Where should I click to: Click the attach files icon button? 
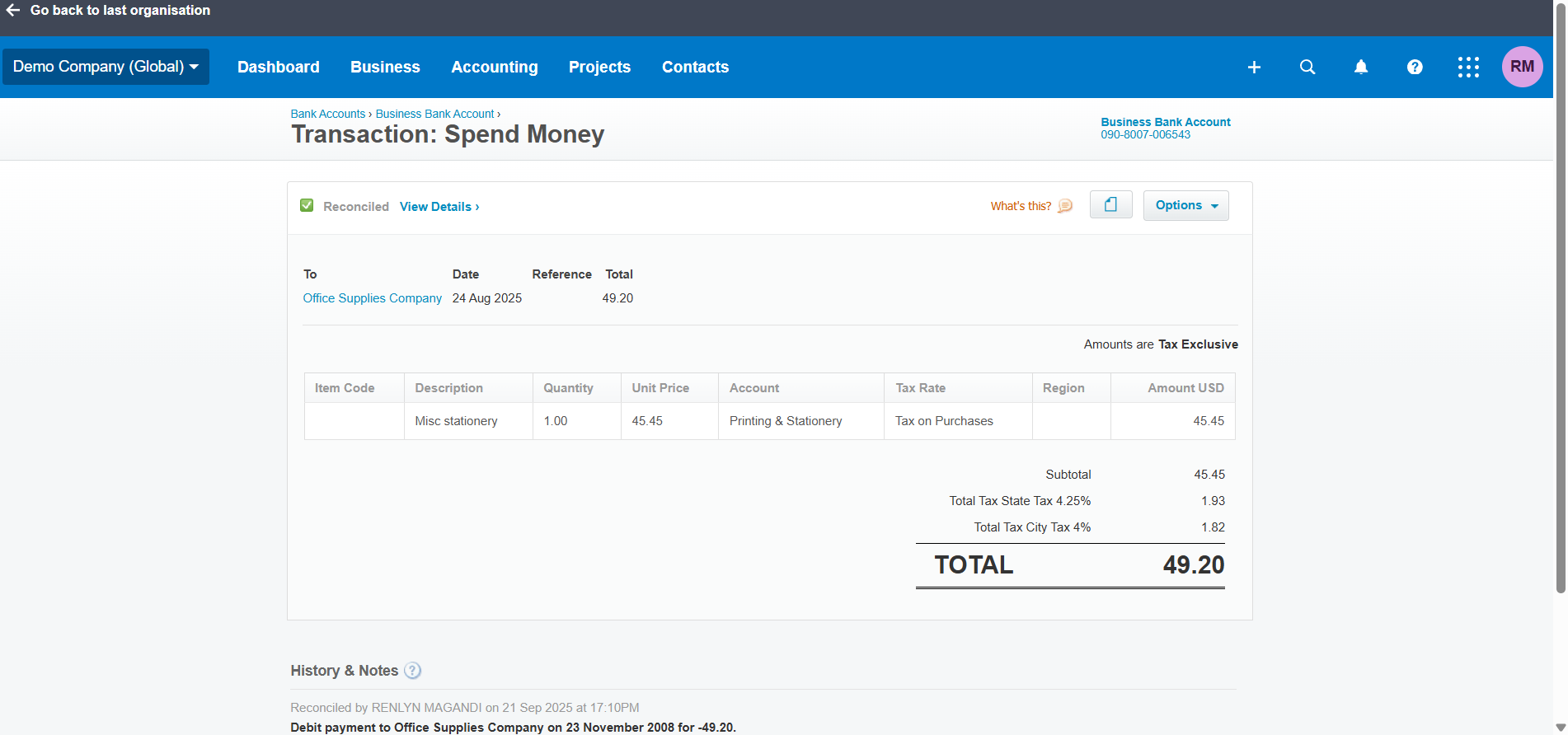point(1110,205)
